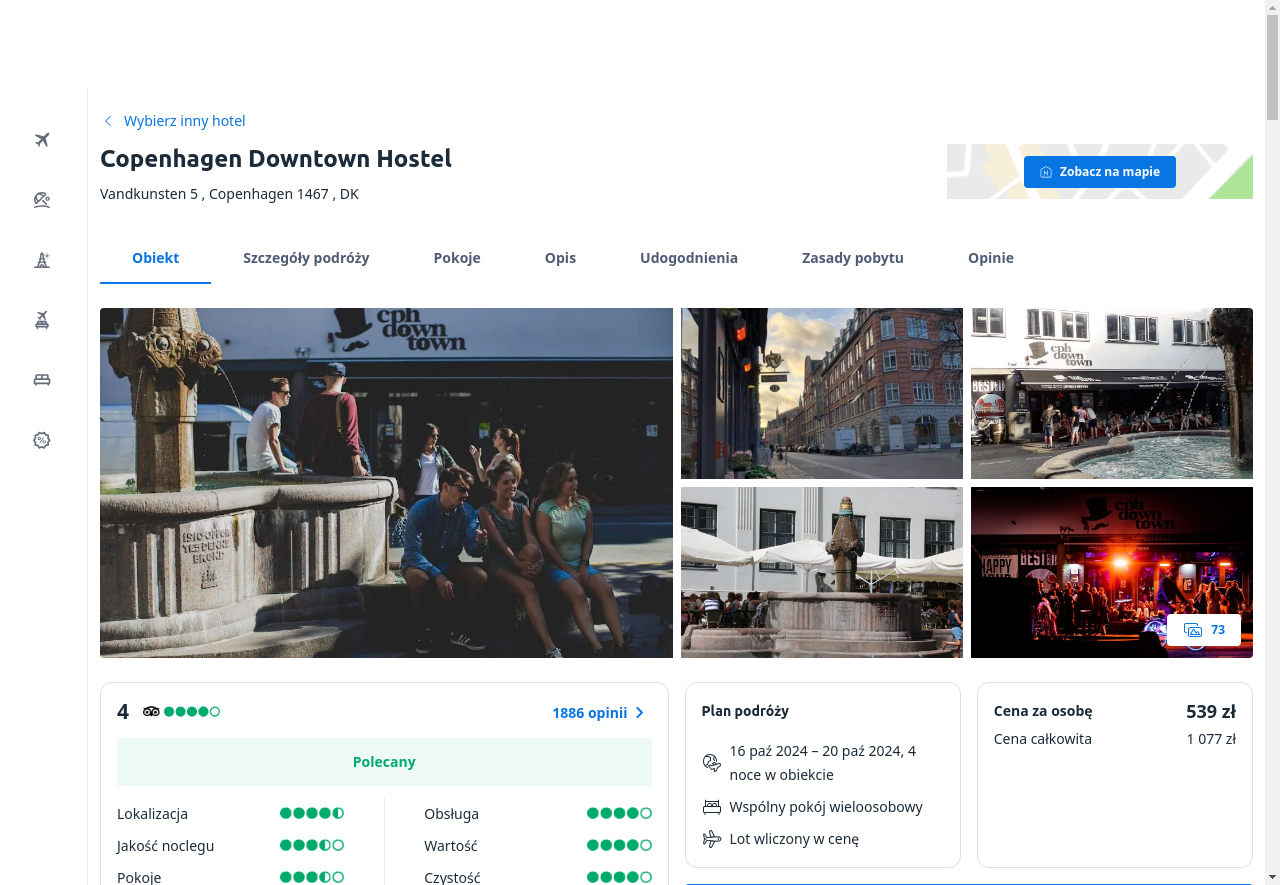This screenshot has height=885, width=1280.
Task: Open daytime hostel terrace fountain photo
Action: coord(1112,393)
